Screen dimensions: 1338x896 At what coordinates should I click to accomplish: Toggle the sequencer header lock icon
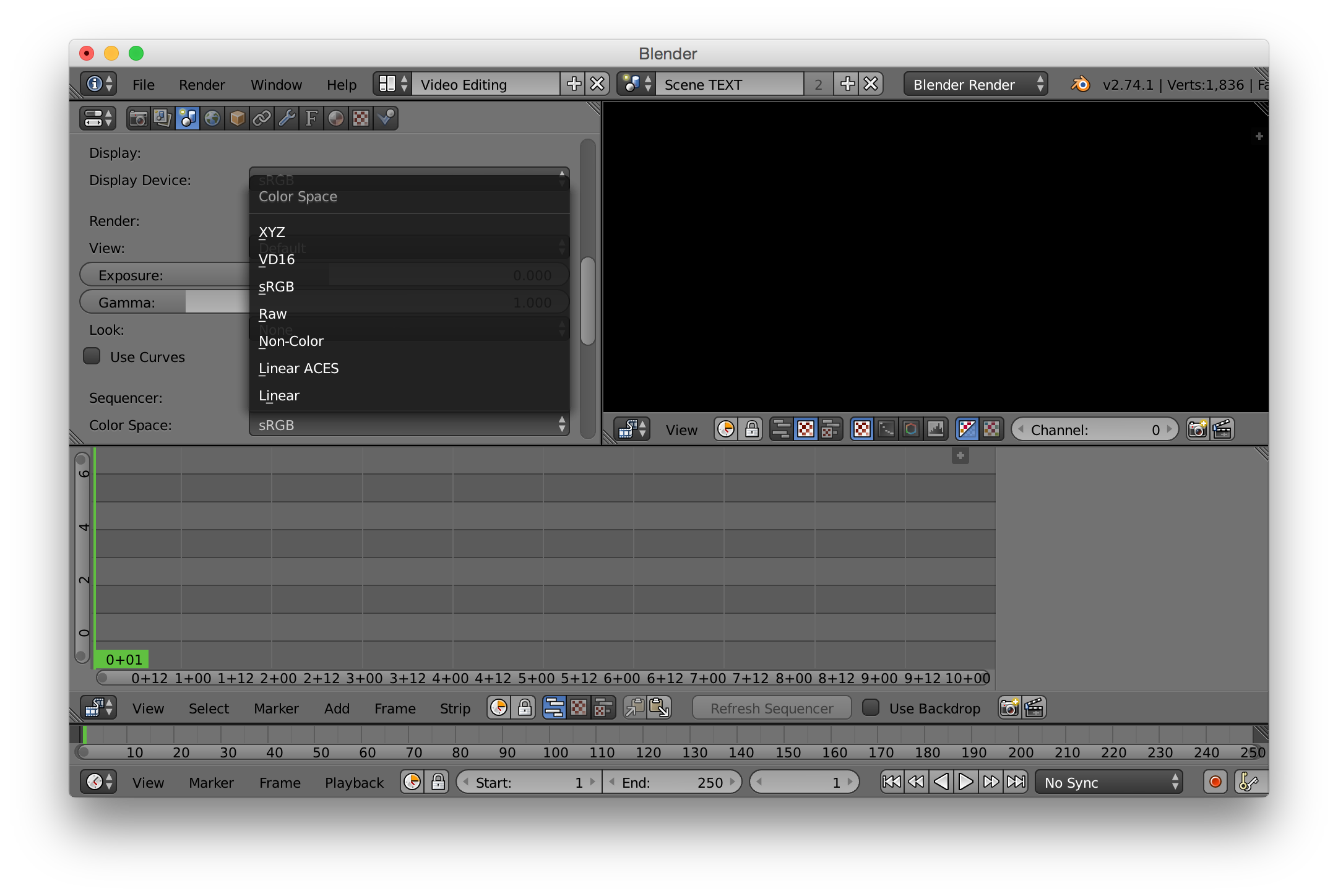click(x=524, y=707)
